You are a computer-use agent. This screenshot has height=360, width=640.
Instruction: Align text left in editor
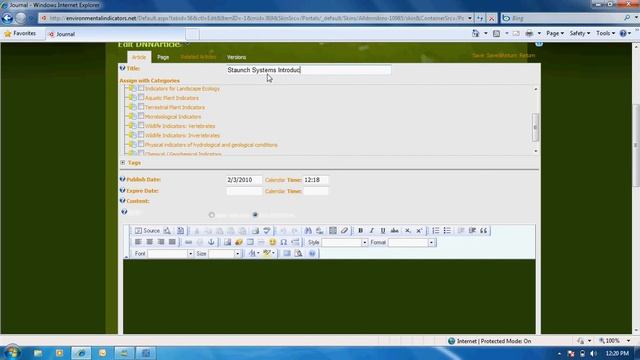point(138,242)
